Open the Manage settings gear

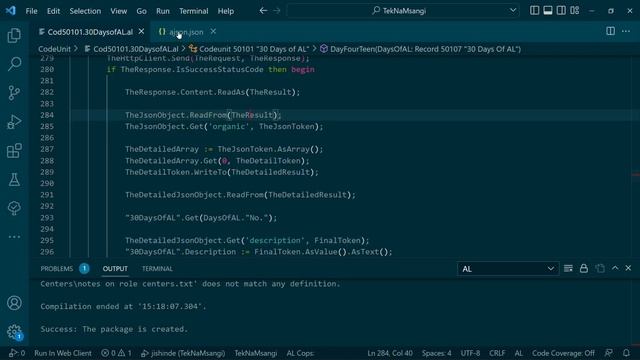tap(14, 331)
